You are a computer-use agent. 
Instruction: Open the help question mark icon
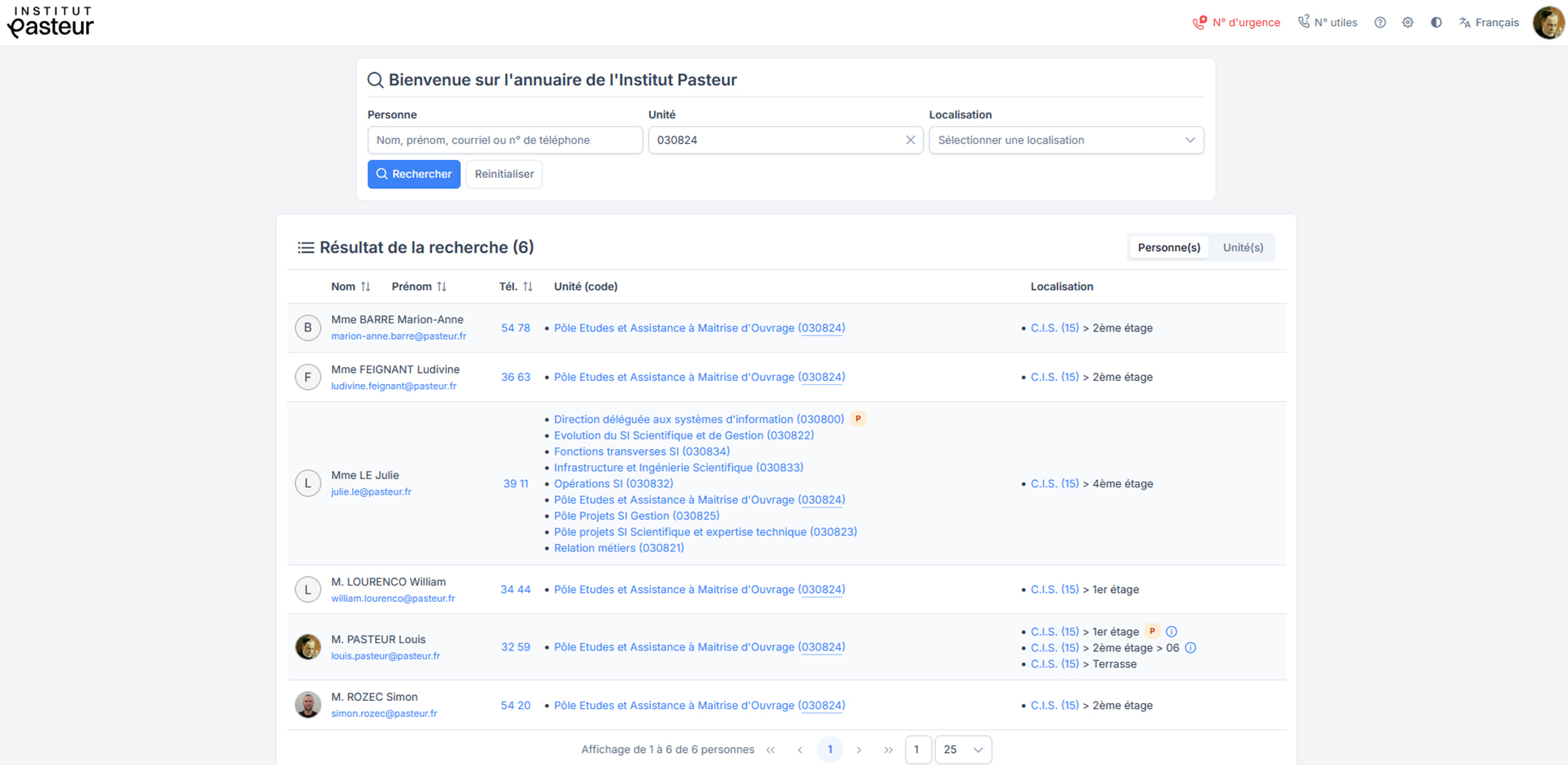coord(1380,23)
